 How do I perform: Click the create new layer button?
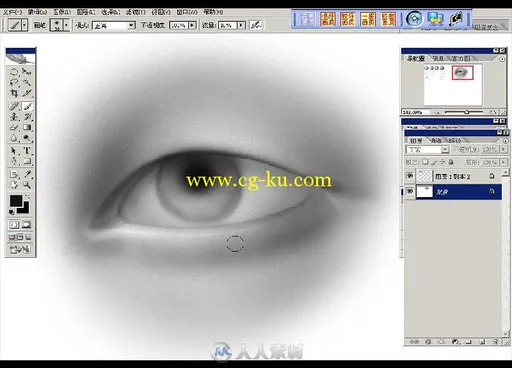point(482,342)
